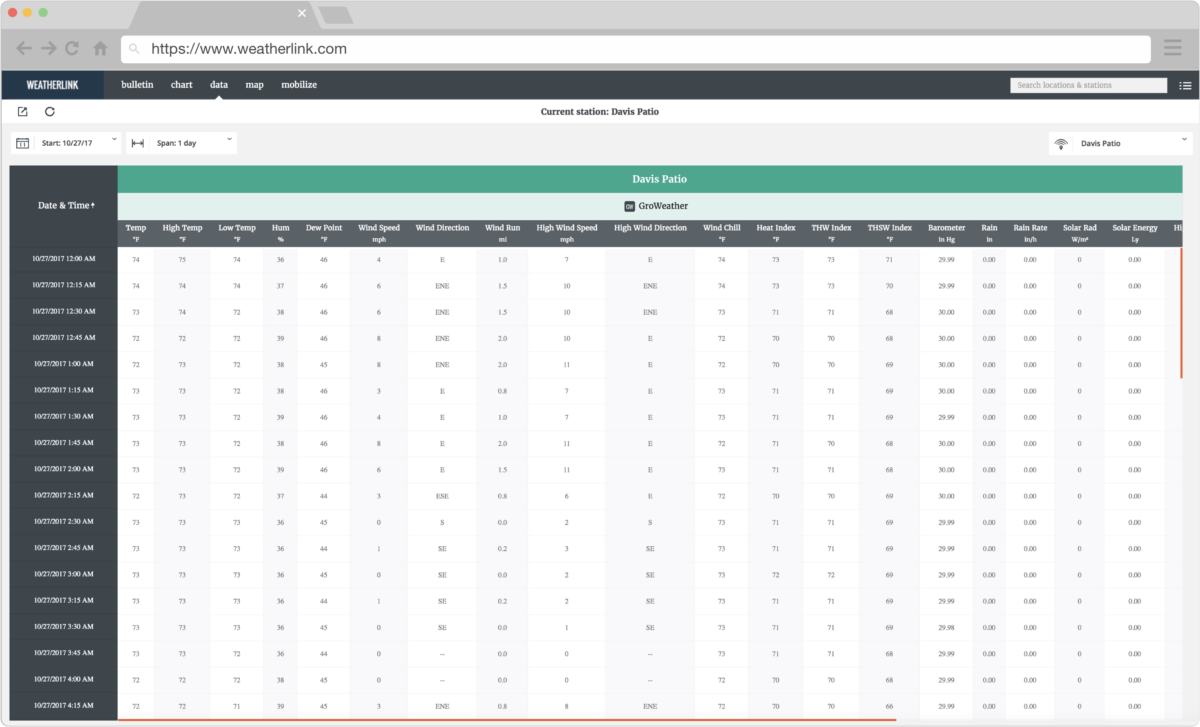Sort the table by Temp column
The image size is (1200, 727).
coord(135,229)
